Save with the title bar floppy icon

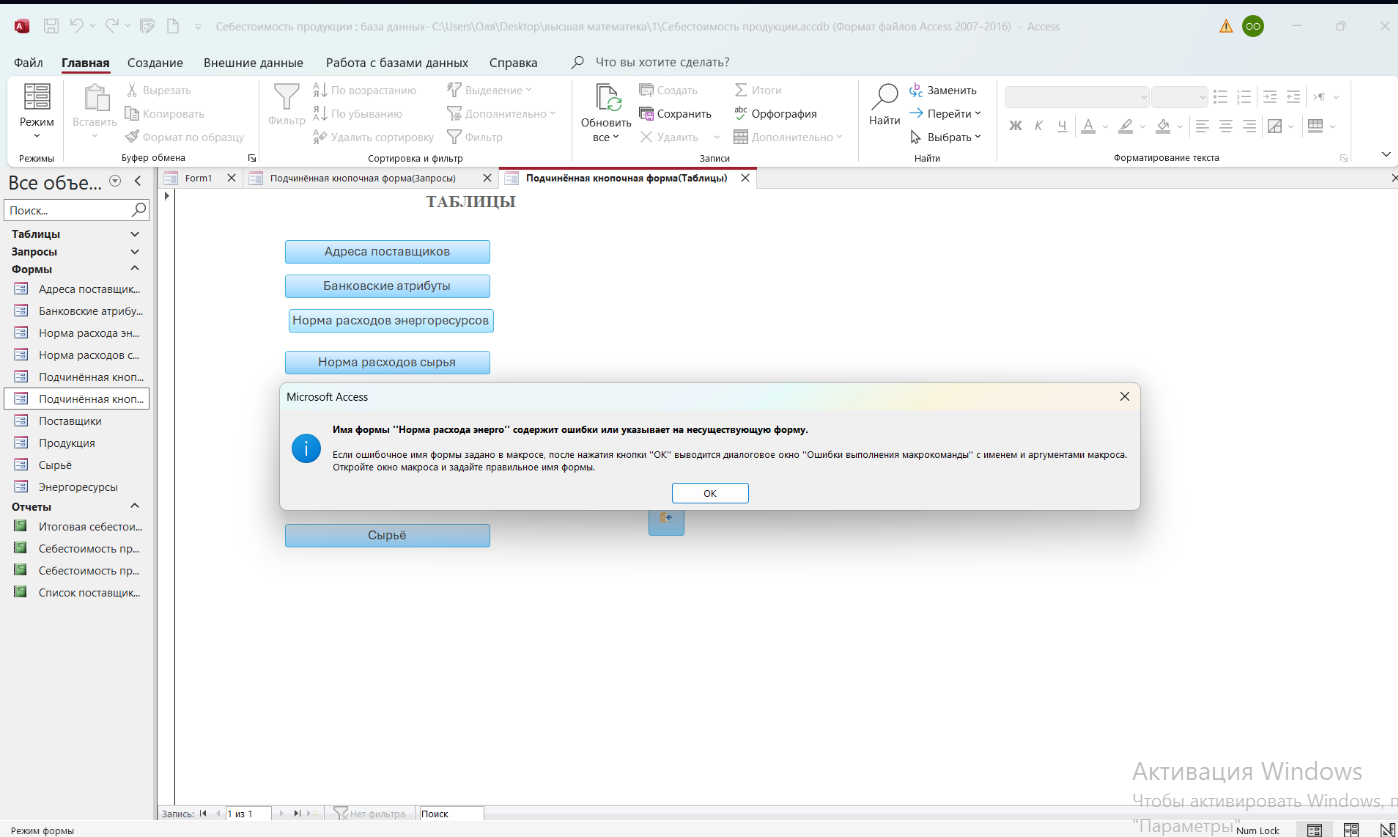pos(51,26)
